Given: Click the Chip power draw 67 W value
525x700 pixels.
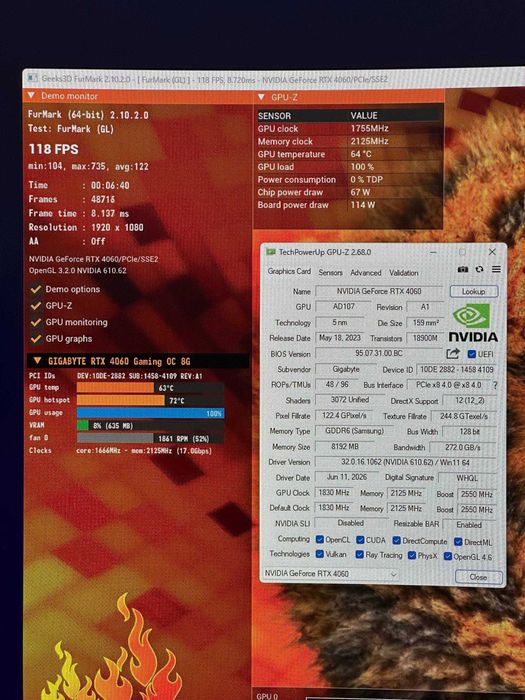Looking at the screenshot, I should [360, 192].
